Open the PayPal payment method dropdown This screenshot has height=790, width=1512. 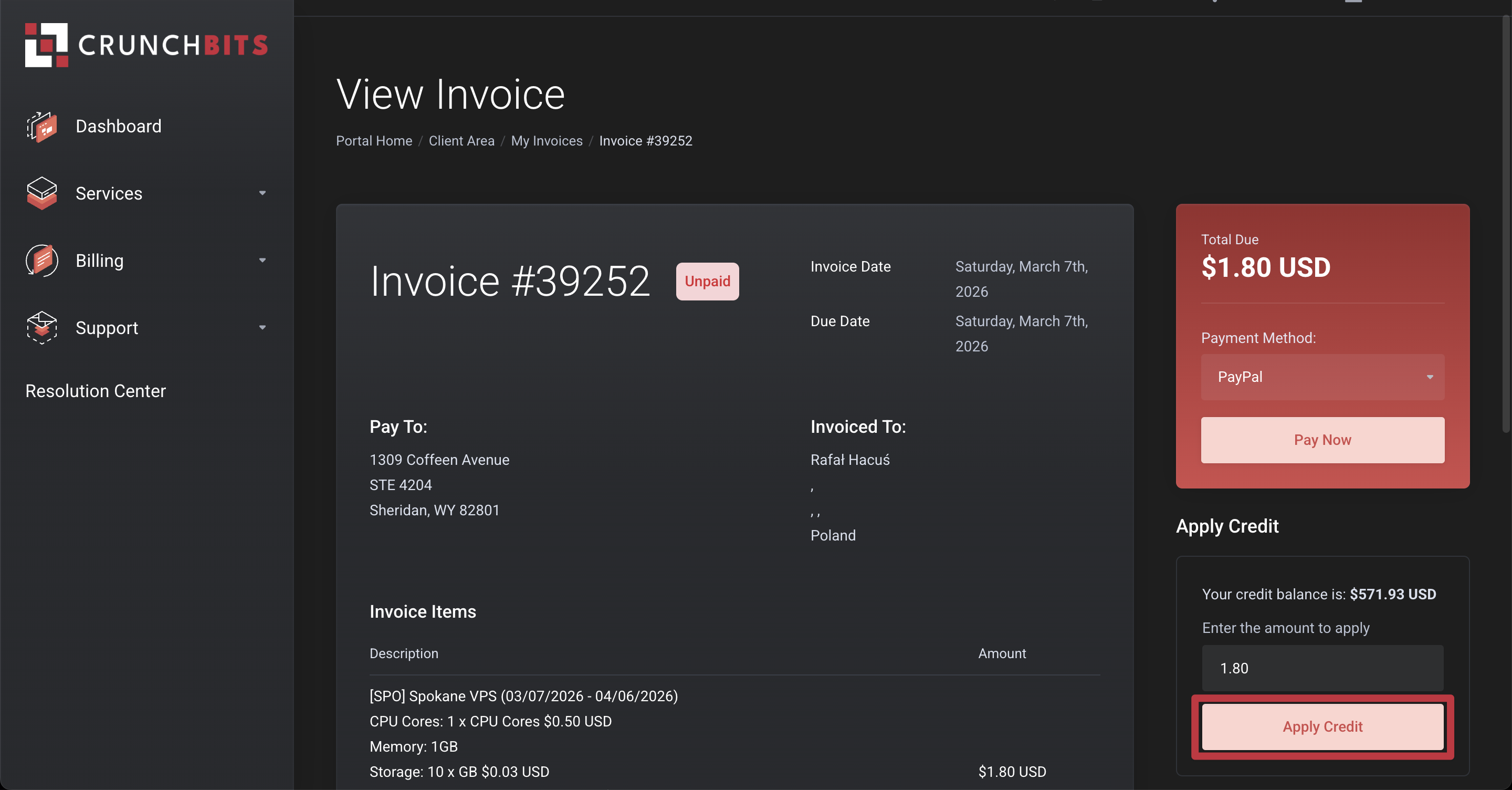pyautogui.click(x=1322, y=377)
